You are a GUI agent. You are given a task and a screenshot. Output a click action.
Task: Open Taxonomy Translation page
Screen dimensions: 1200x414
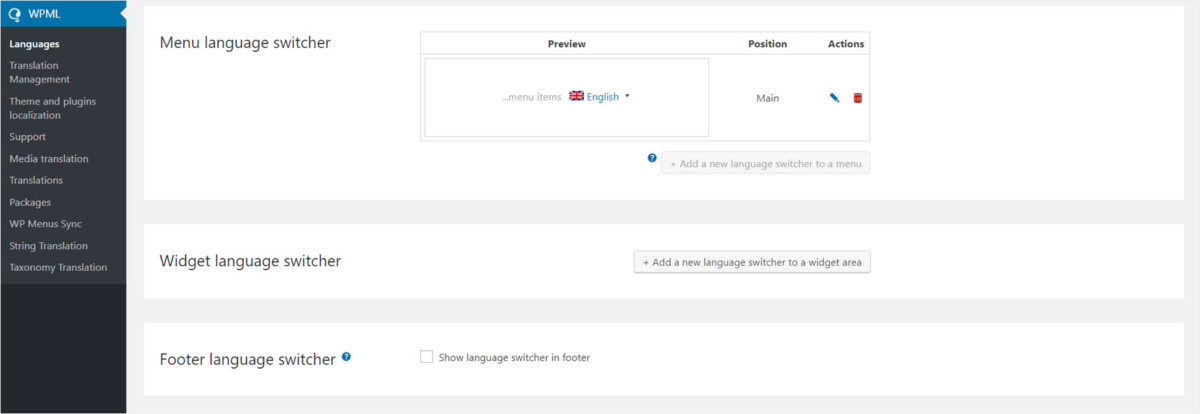[58, 267]
